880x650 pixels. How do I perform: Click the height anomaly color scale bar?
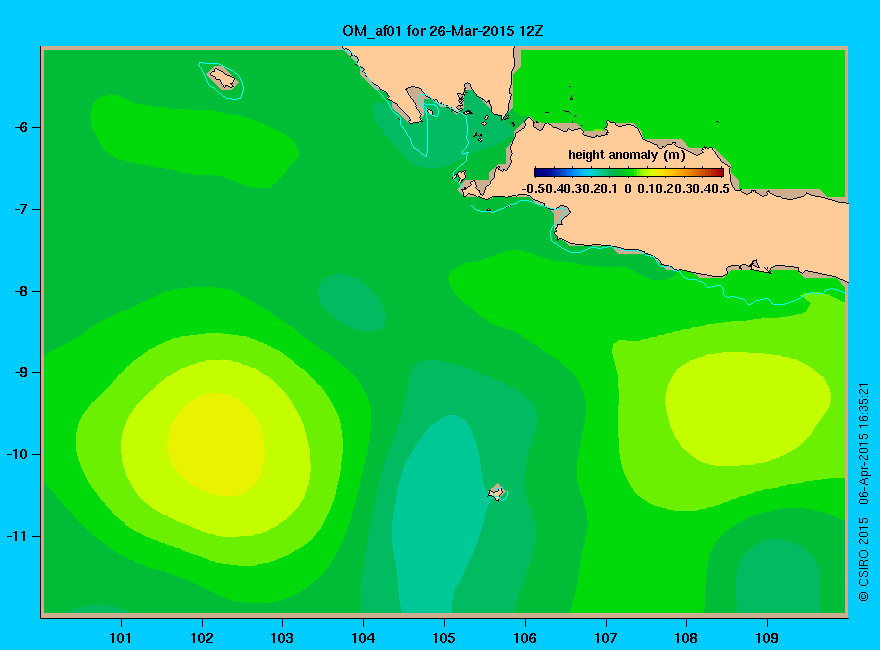629,172
